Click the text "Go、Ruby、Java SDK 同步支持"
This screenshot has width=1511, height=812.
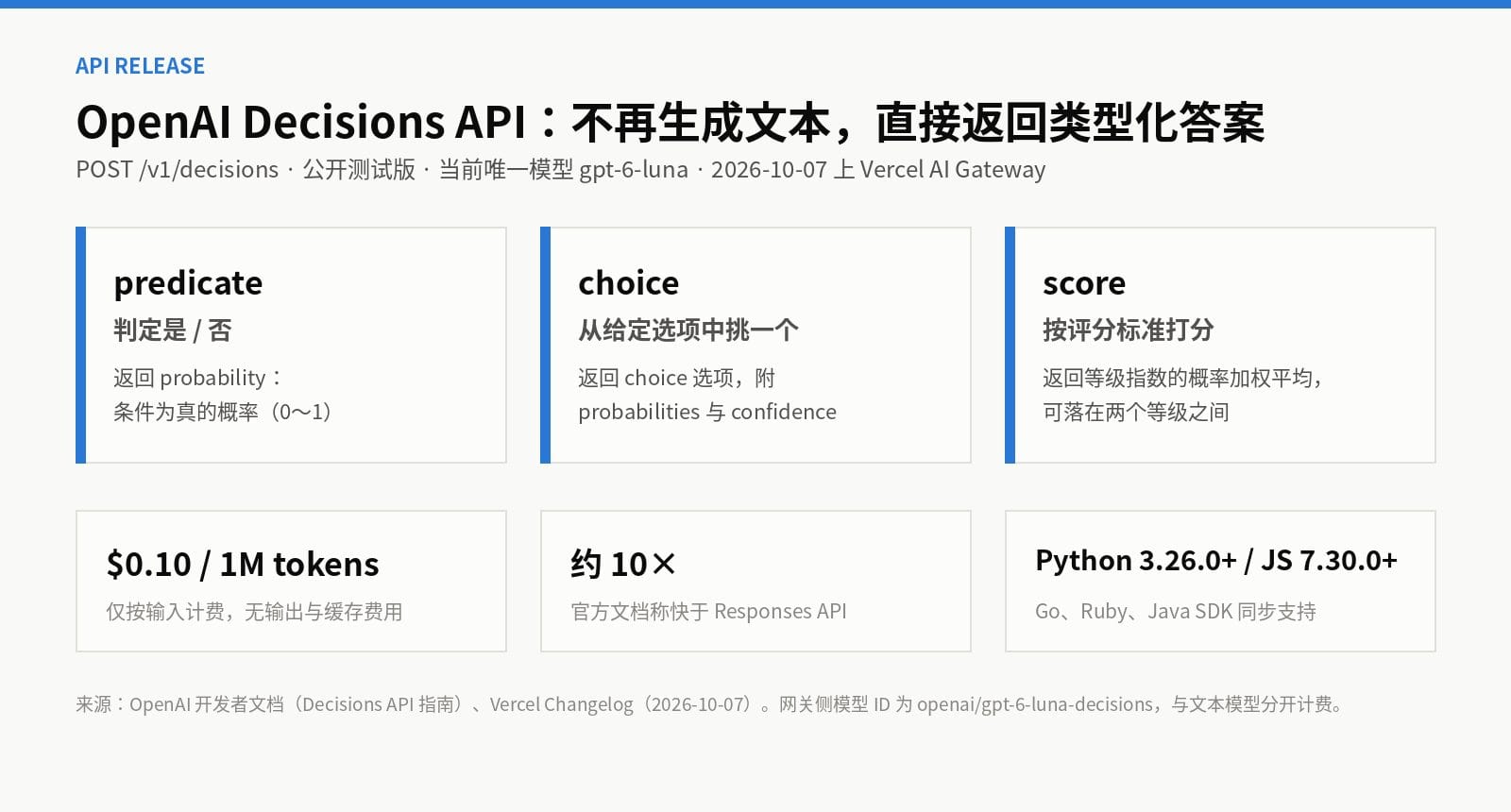1176,612
